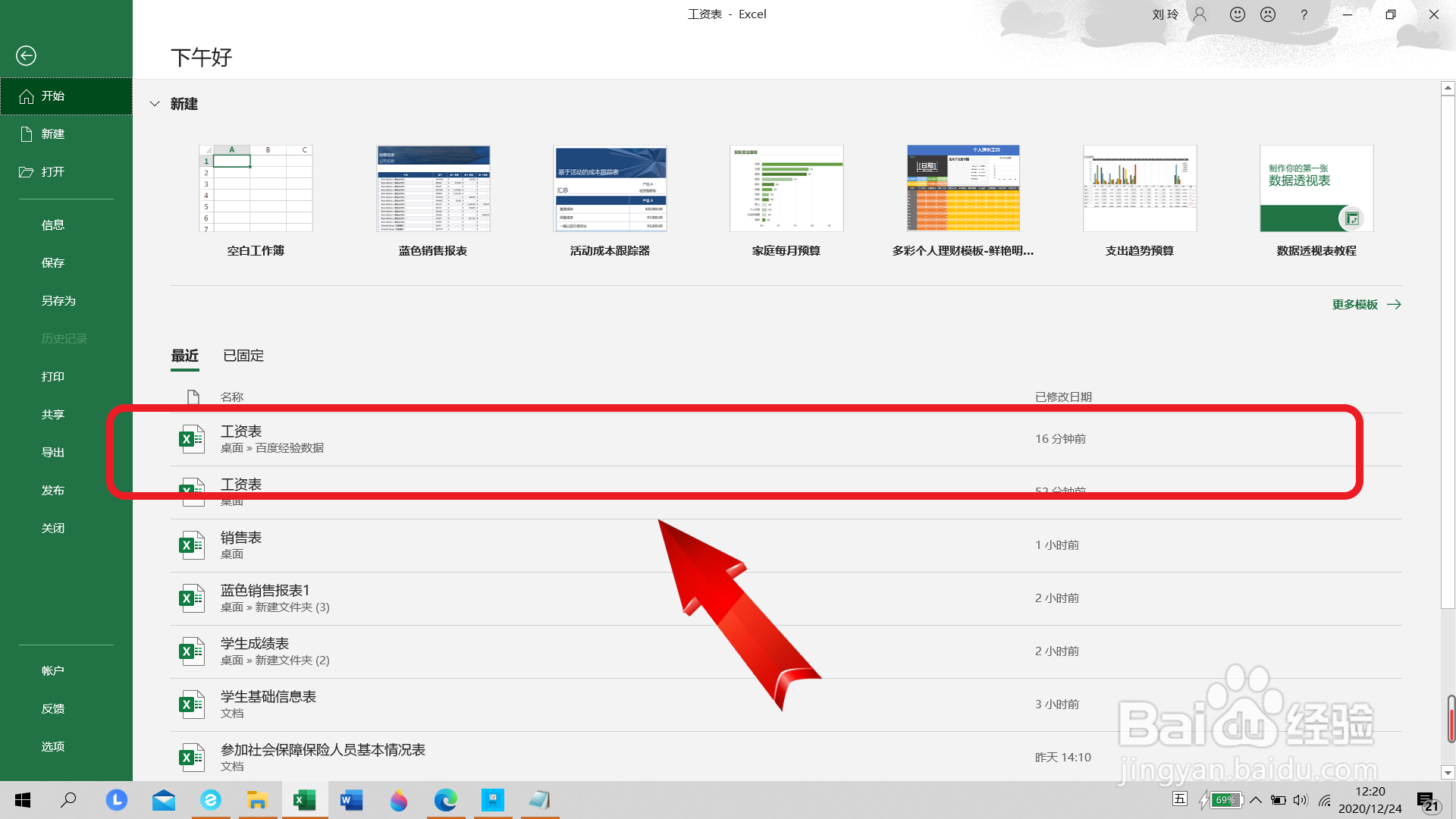Click the frowning face feedback icon

1268,14
